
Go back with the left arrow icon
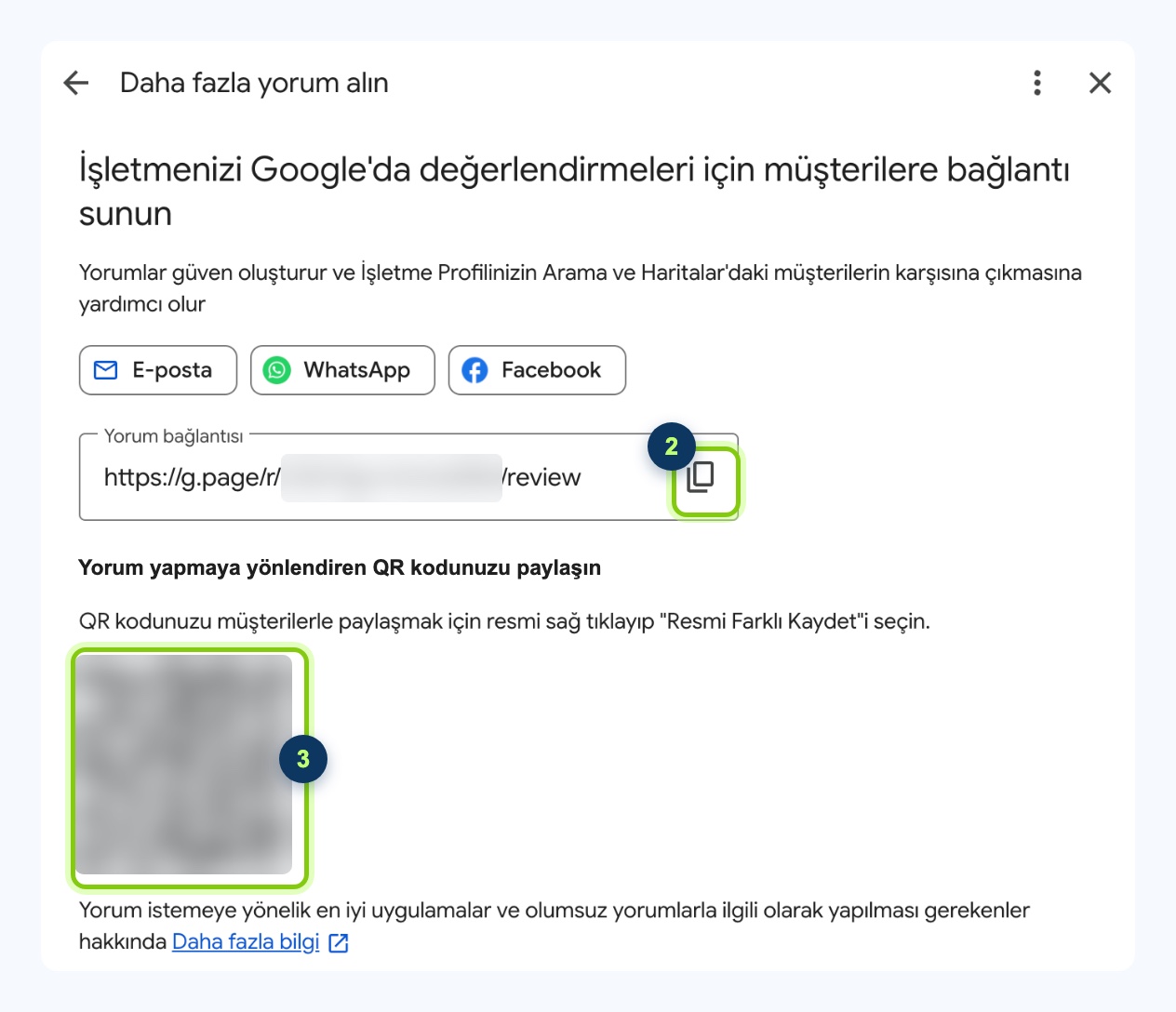(x=76, y=83)
